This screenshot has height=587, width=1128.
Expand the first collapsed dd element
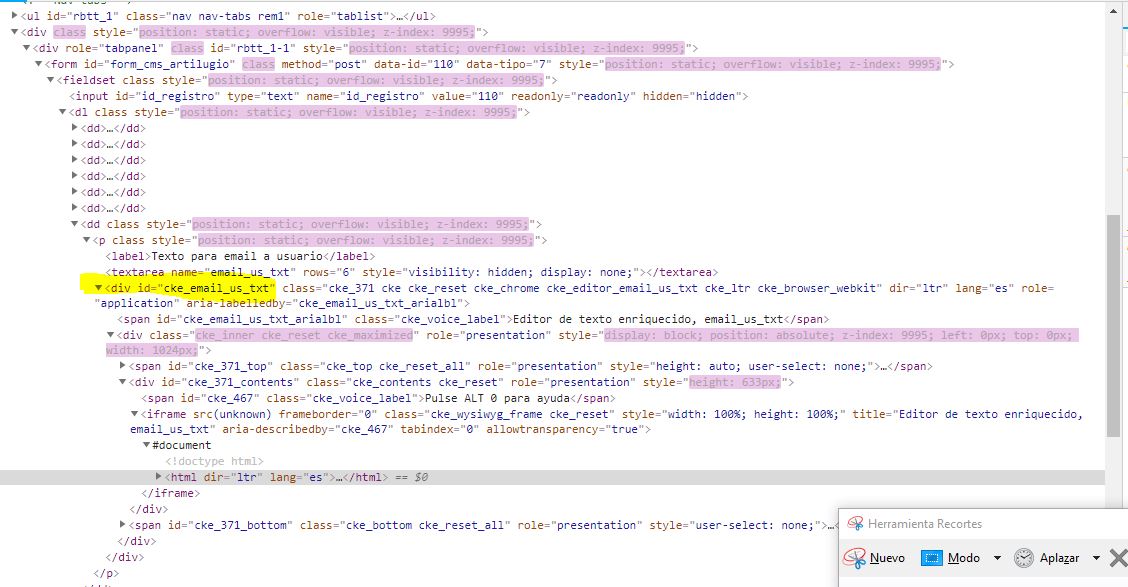pyautogui.click(x=73, y=127)
